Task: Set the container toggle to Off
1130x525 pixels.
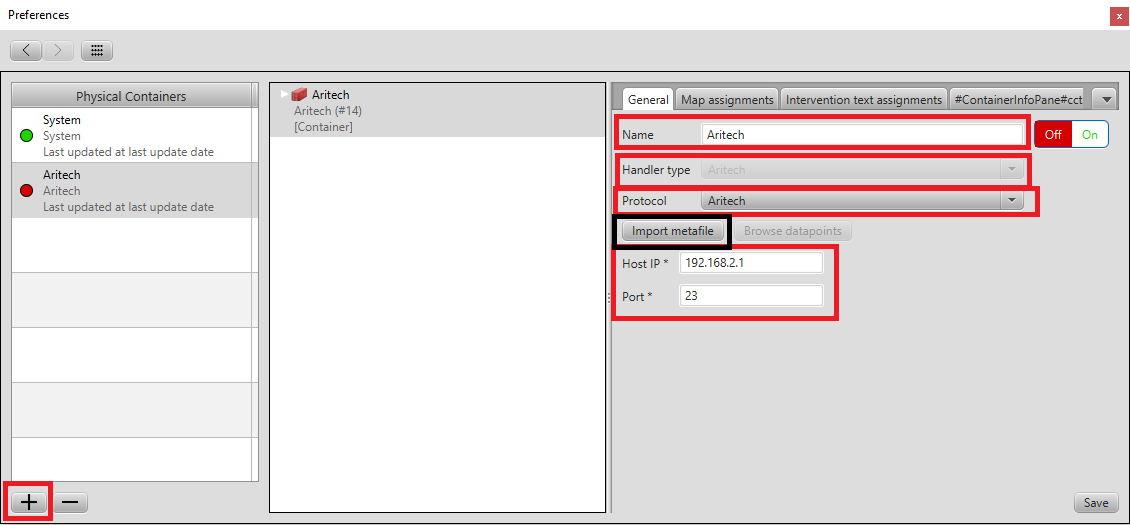Action: coord(1053,135)
